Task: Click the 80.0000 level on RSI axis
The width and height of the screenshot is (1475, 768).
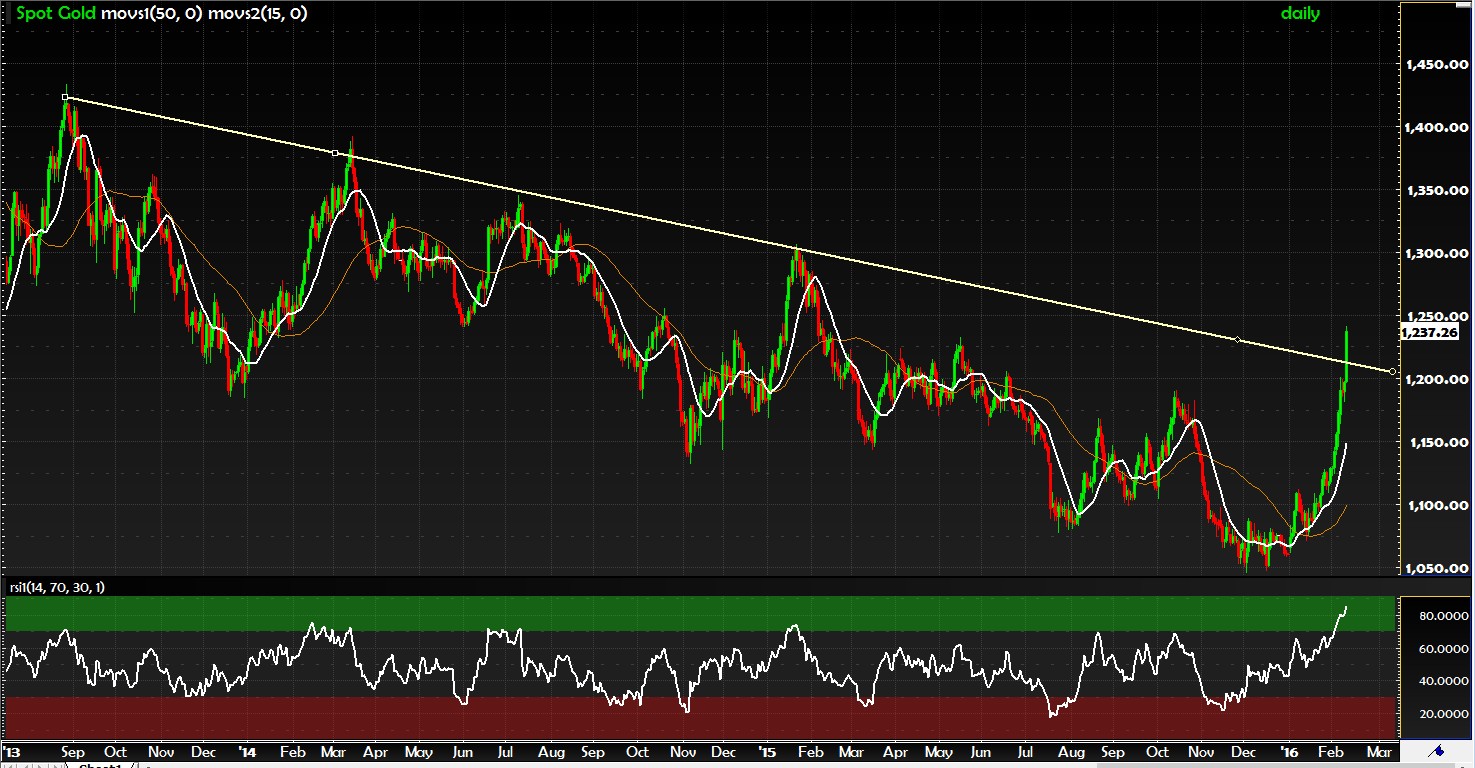Action: (x=1434, y=617)
